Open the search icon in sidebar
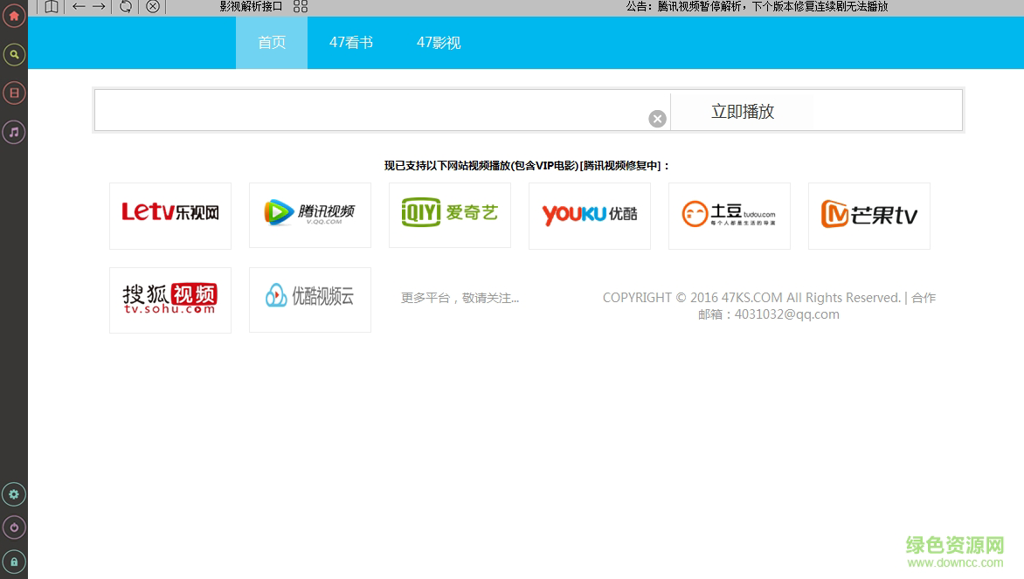The width and height of the screenshot is (1024, 579). [14, 55]
